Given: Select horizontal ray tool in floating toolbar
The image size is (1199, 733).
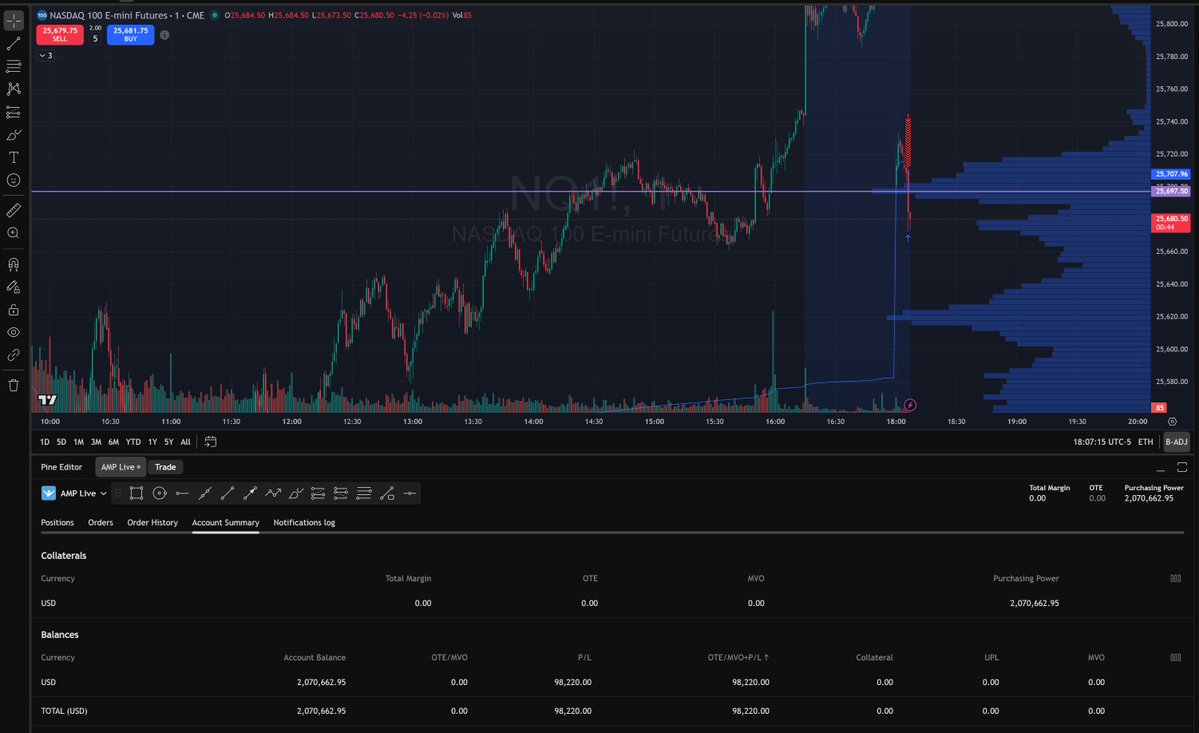Looking at the screenshot, I should click(182, 494).
